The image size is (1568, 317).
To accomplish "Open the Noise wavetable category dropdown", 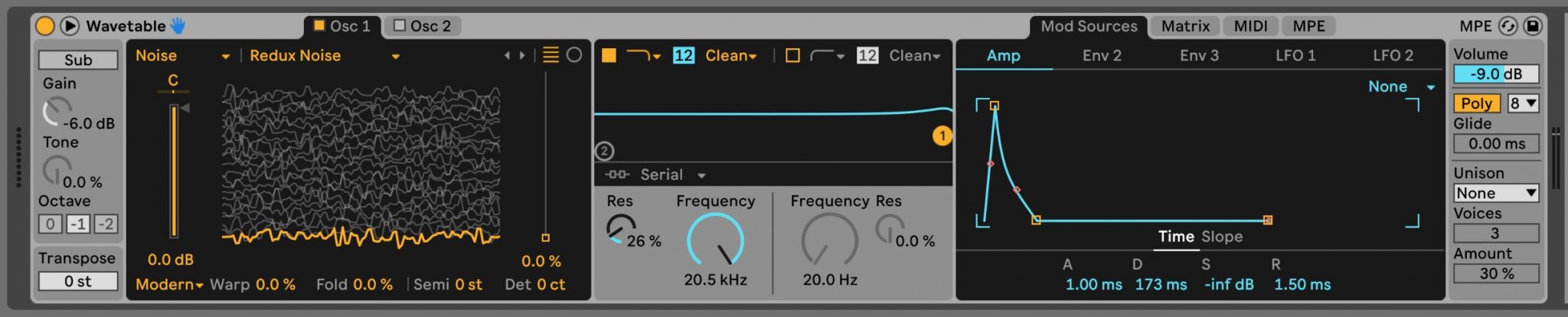I will click(183, 55).
